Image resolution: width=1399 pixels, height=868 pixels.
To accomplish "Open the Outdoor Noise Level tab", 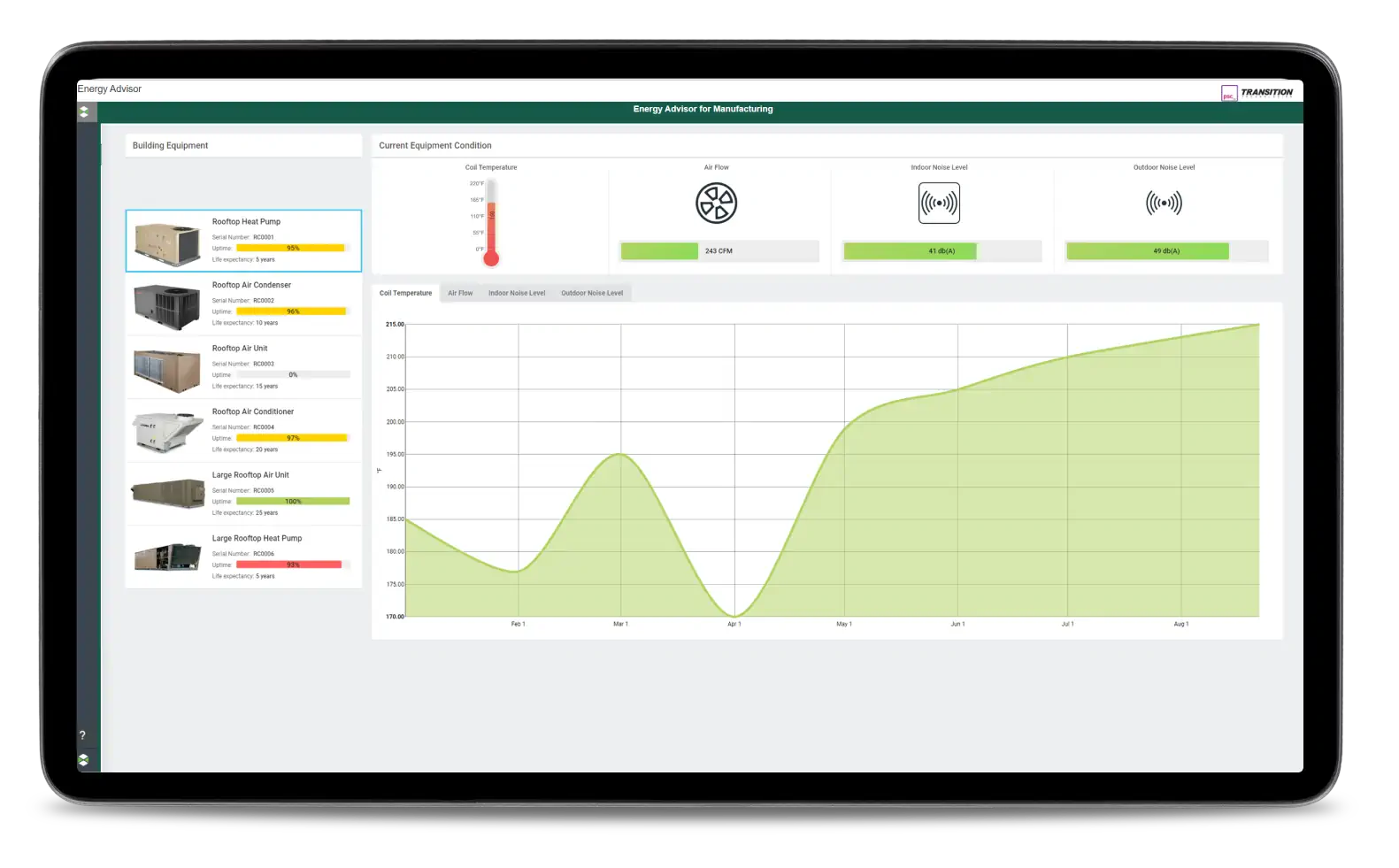I will point(592,293).
